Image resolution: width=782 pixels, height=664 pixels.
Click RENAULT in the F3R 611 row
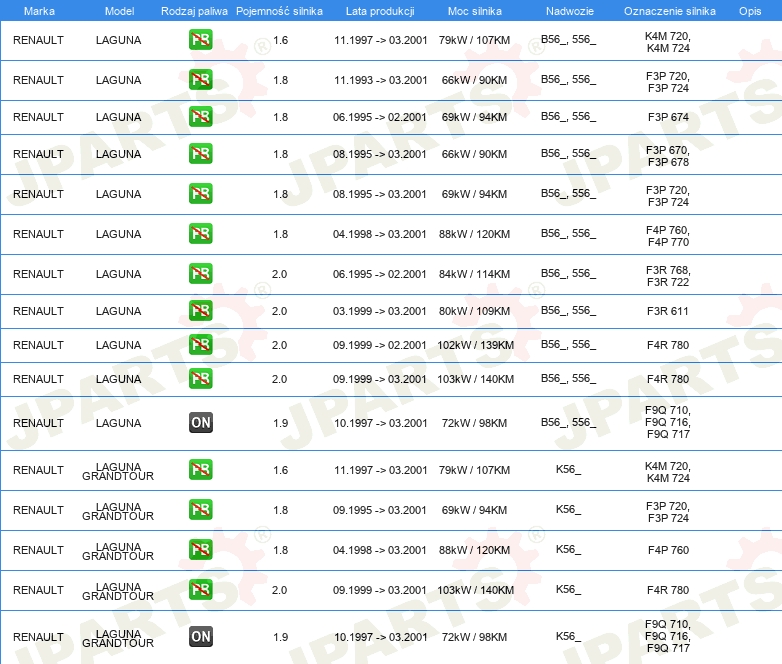pos(38,311)
